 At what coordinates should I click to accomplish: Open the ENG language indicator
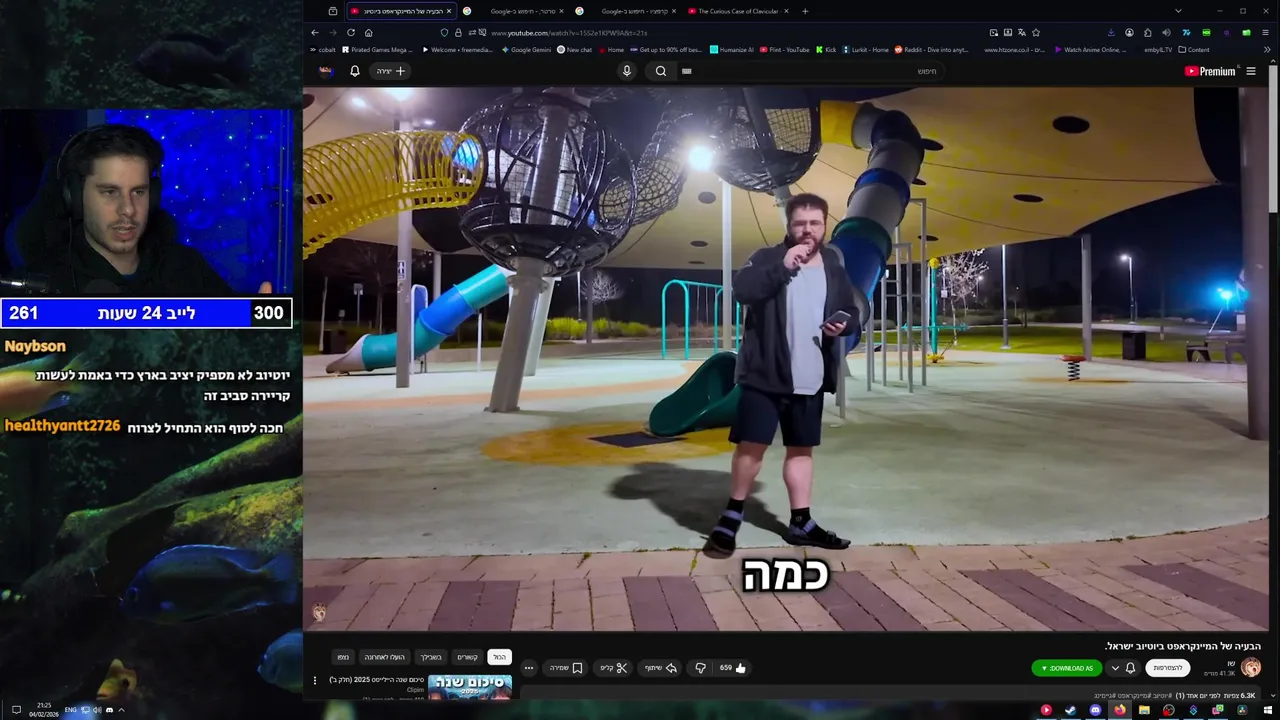click(71, 710)
